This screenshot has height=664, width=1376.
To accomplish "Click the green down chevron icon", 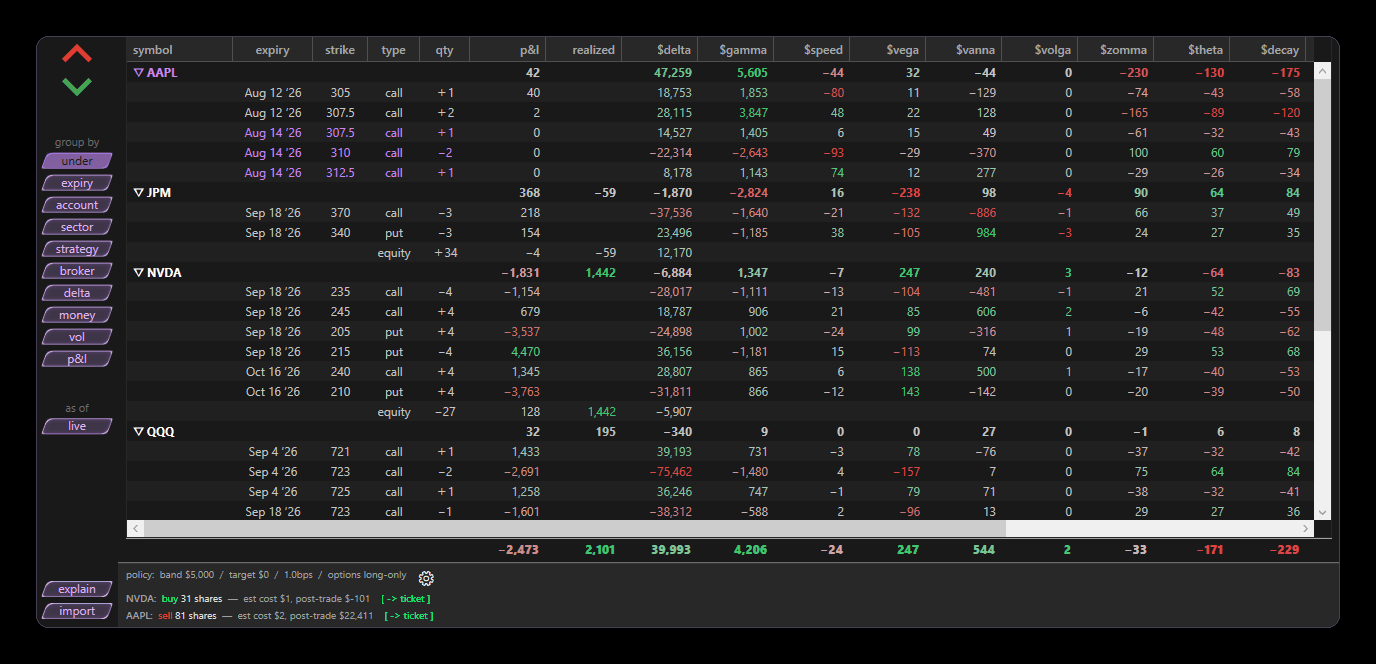I will click(x=77, y=87).
